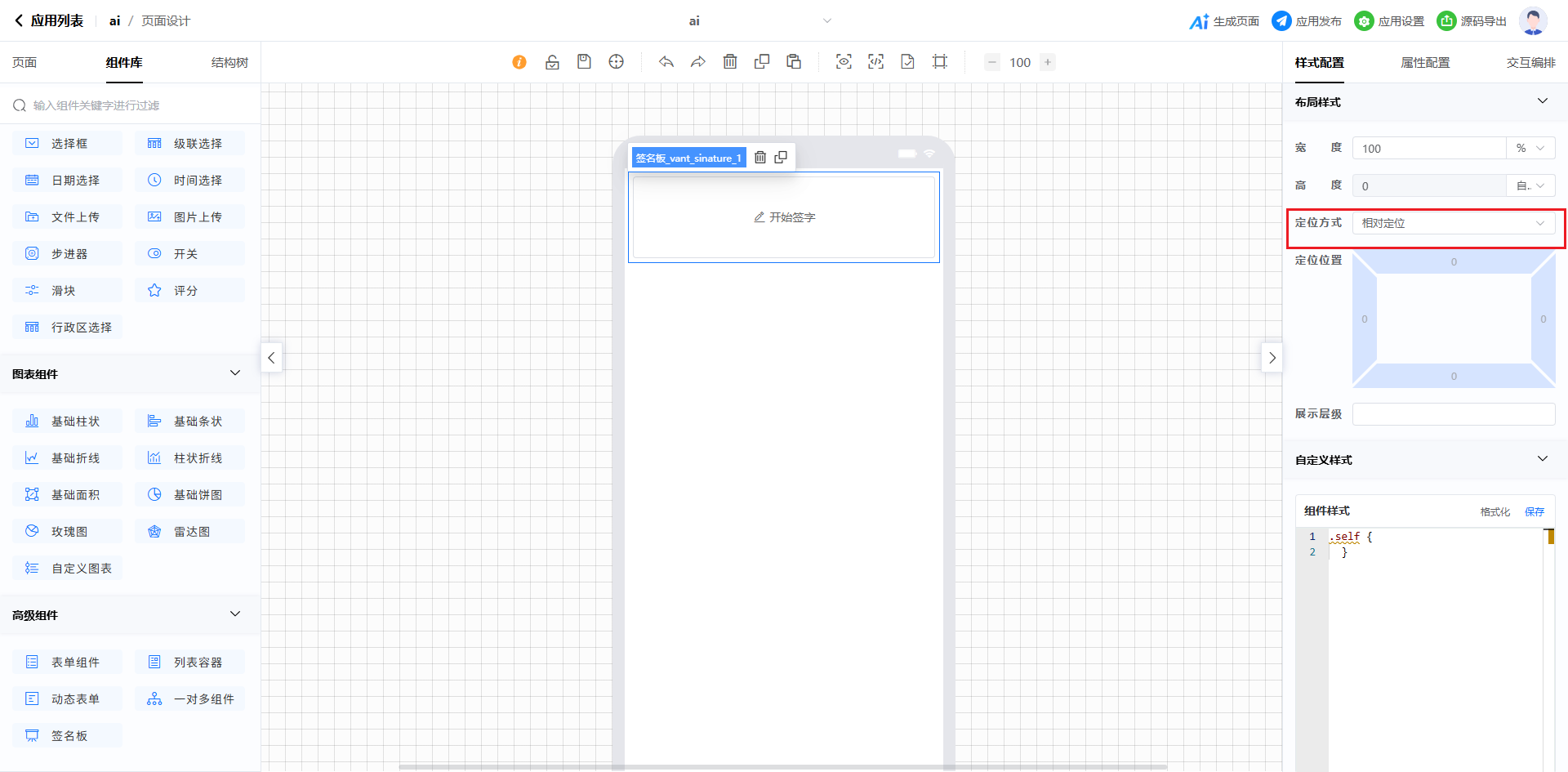The width and height of the screenshot is (1568, 772).
Task: Switch to the 结构树 tab
Action: click(x=229, y=63)
